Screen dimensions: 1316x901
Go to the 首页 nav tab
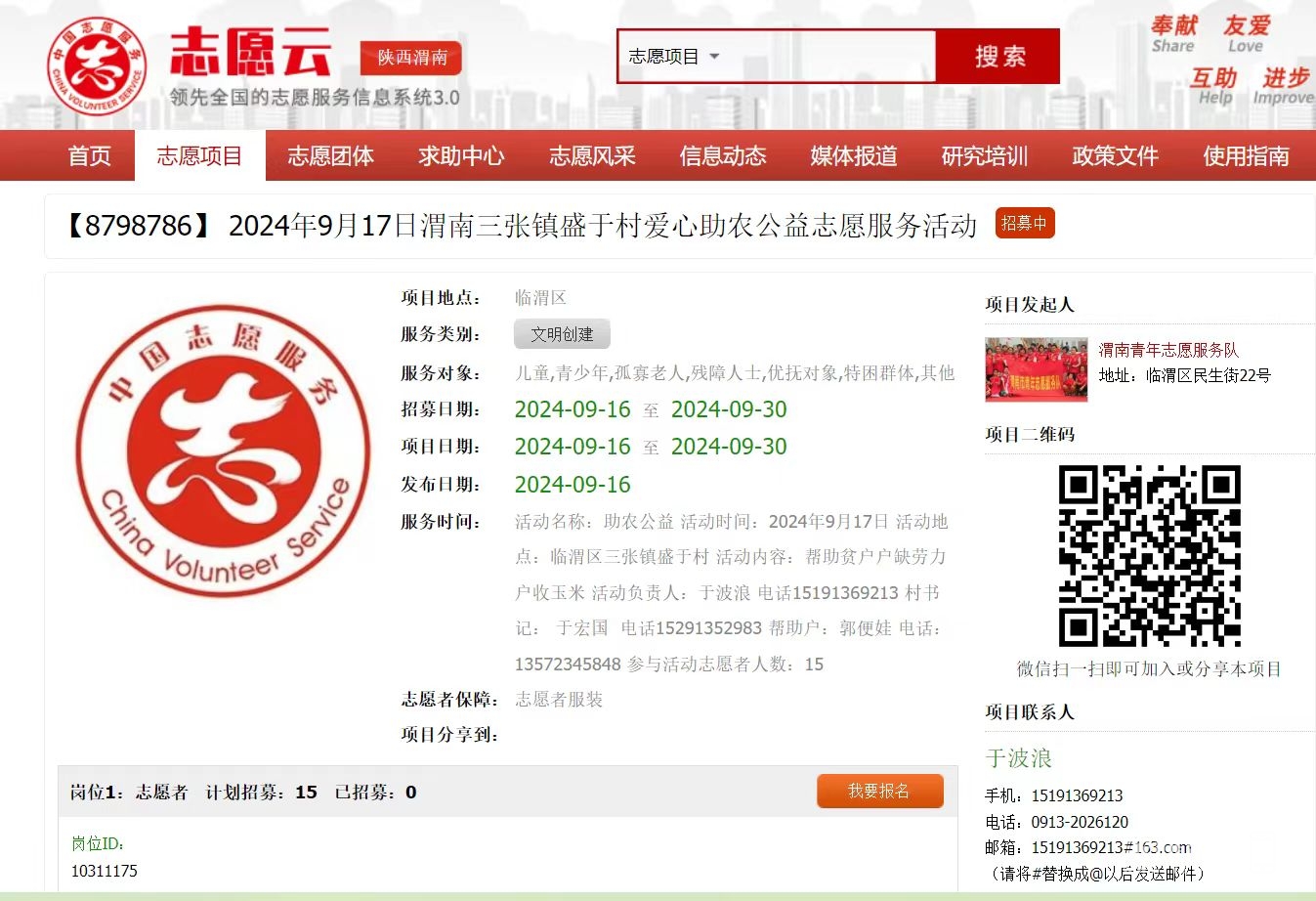90,156
